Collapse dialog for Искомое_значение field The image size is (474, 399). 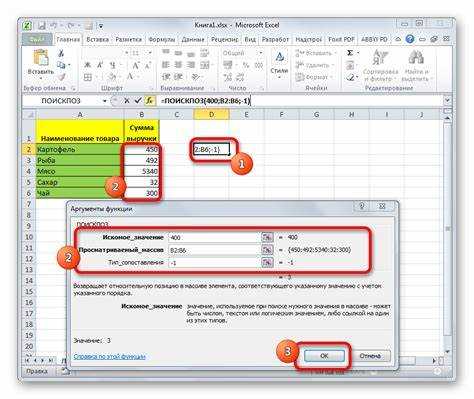coord(267,237)
